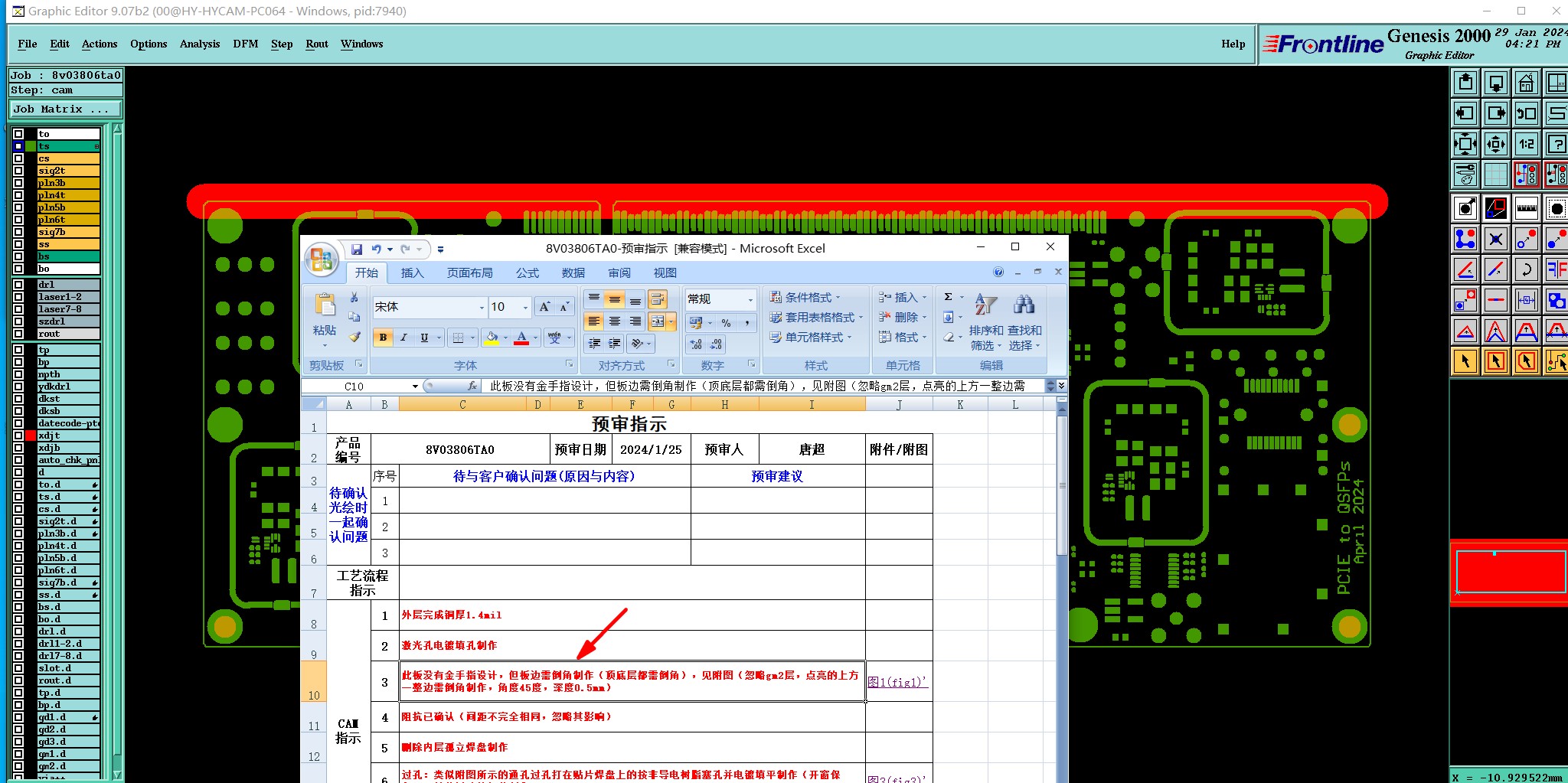Click the yellow fill color bucket
This screenshot has width=1568, height=783.
492,337
